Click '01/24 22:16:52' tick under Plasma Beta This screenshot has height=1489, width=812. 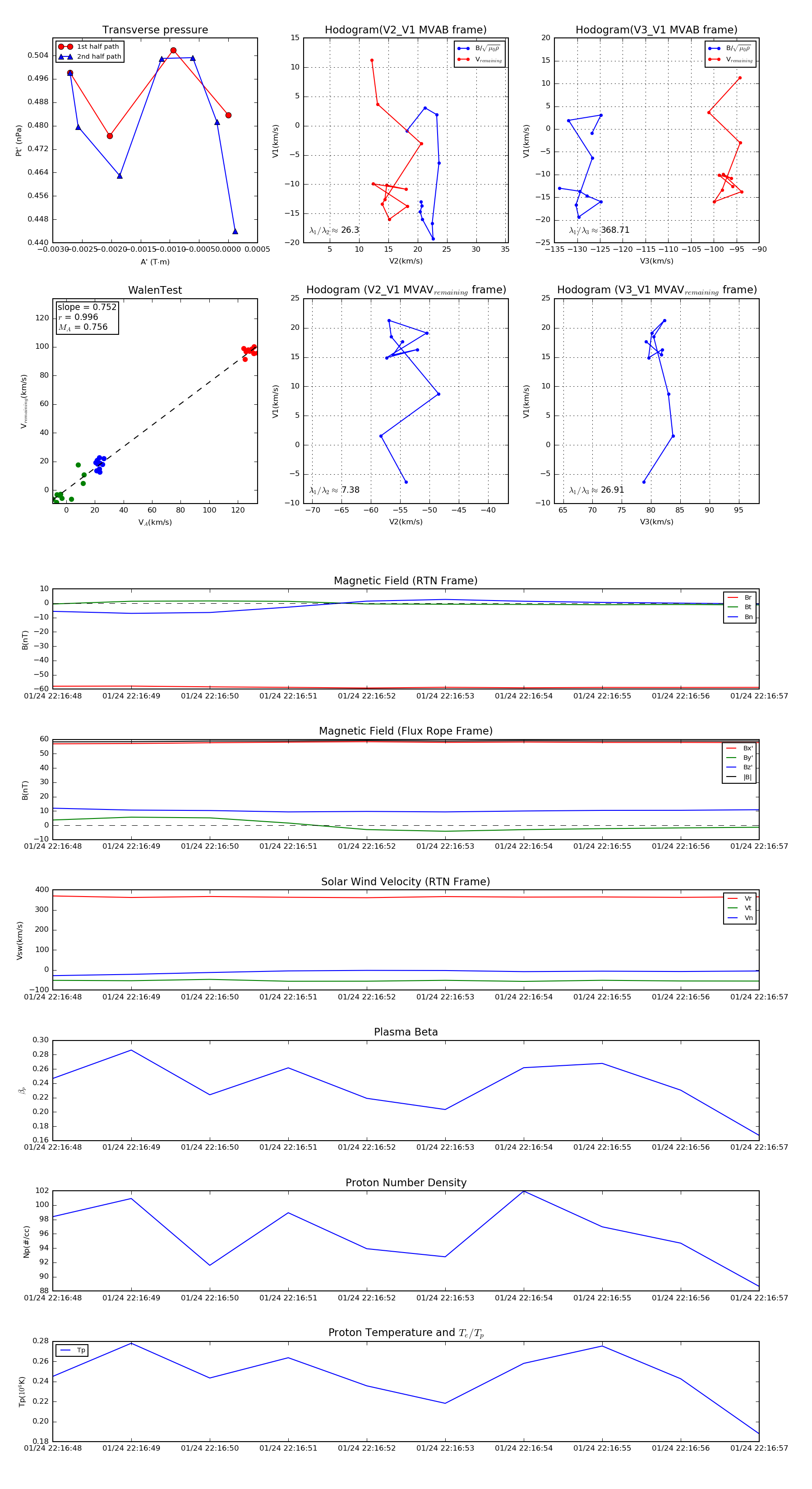point(366,1147)
